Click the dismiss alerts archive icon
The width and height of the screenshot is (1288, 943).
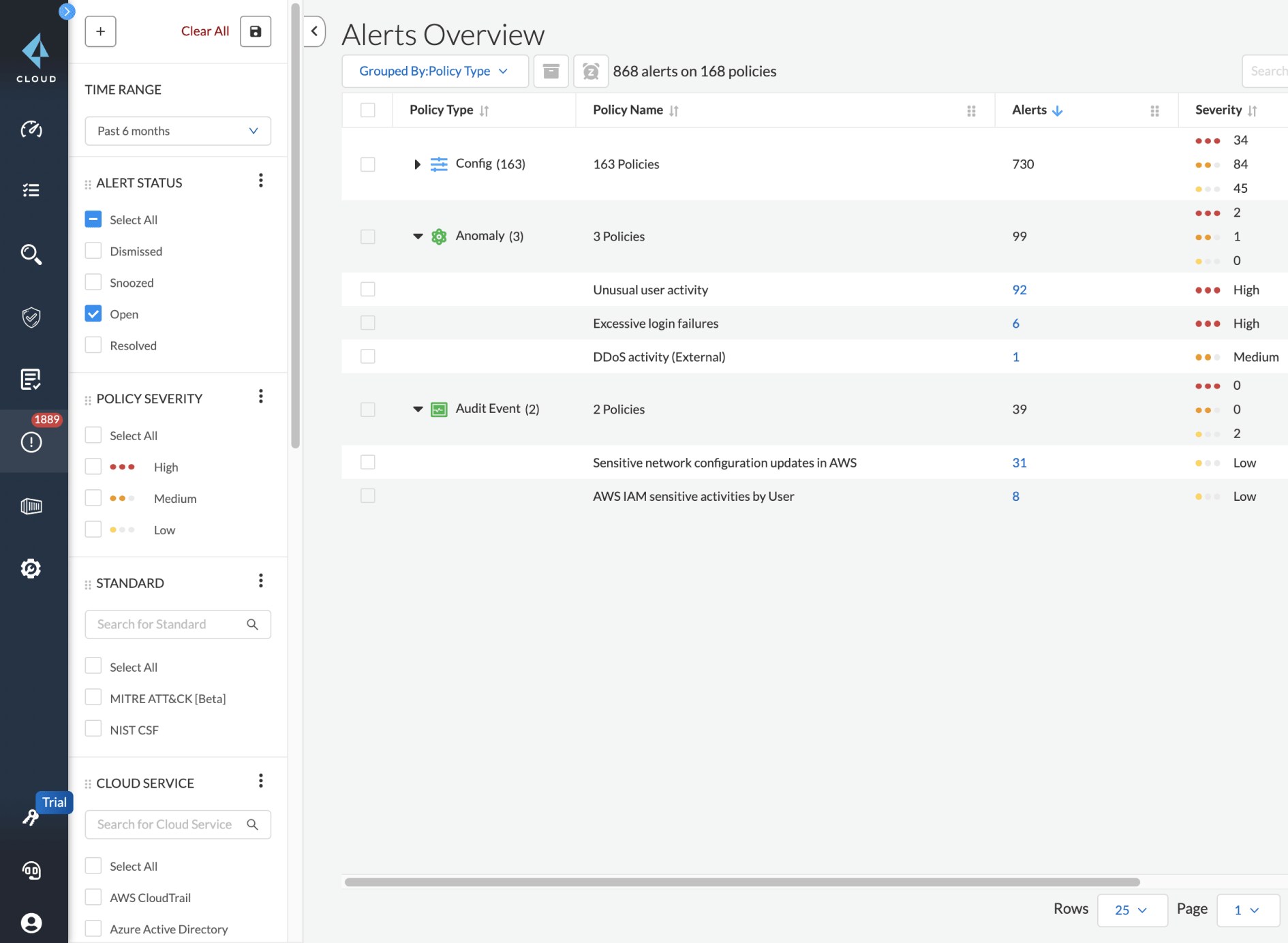[x=551, y=72]
